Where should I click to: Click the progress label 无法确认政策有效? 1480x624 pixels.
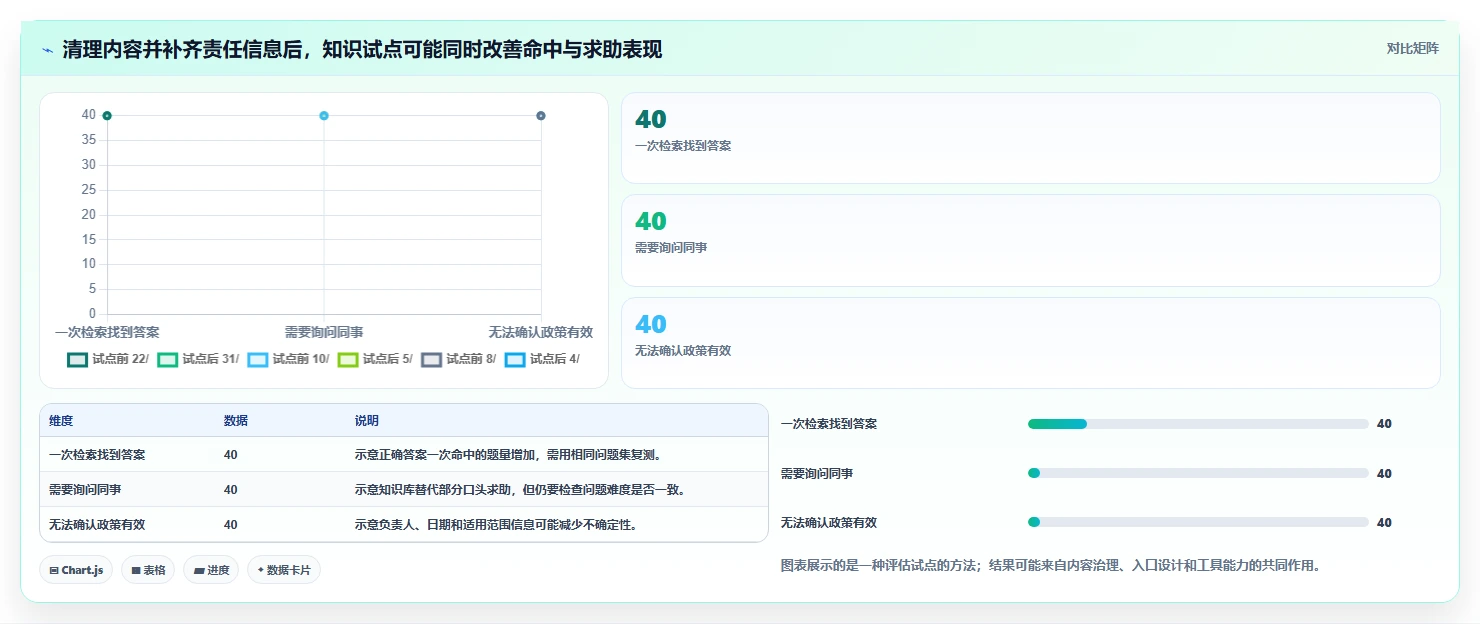click(829, 522)
